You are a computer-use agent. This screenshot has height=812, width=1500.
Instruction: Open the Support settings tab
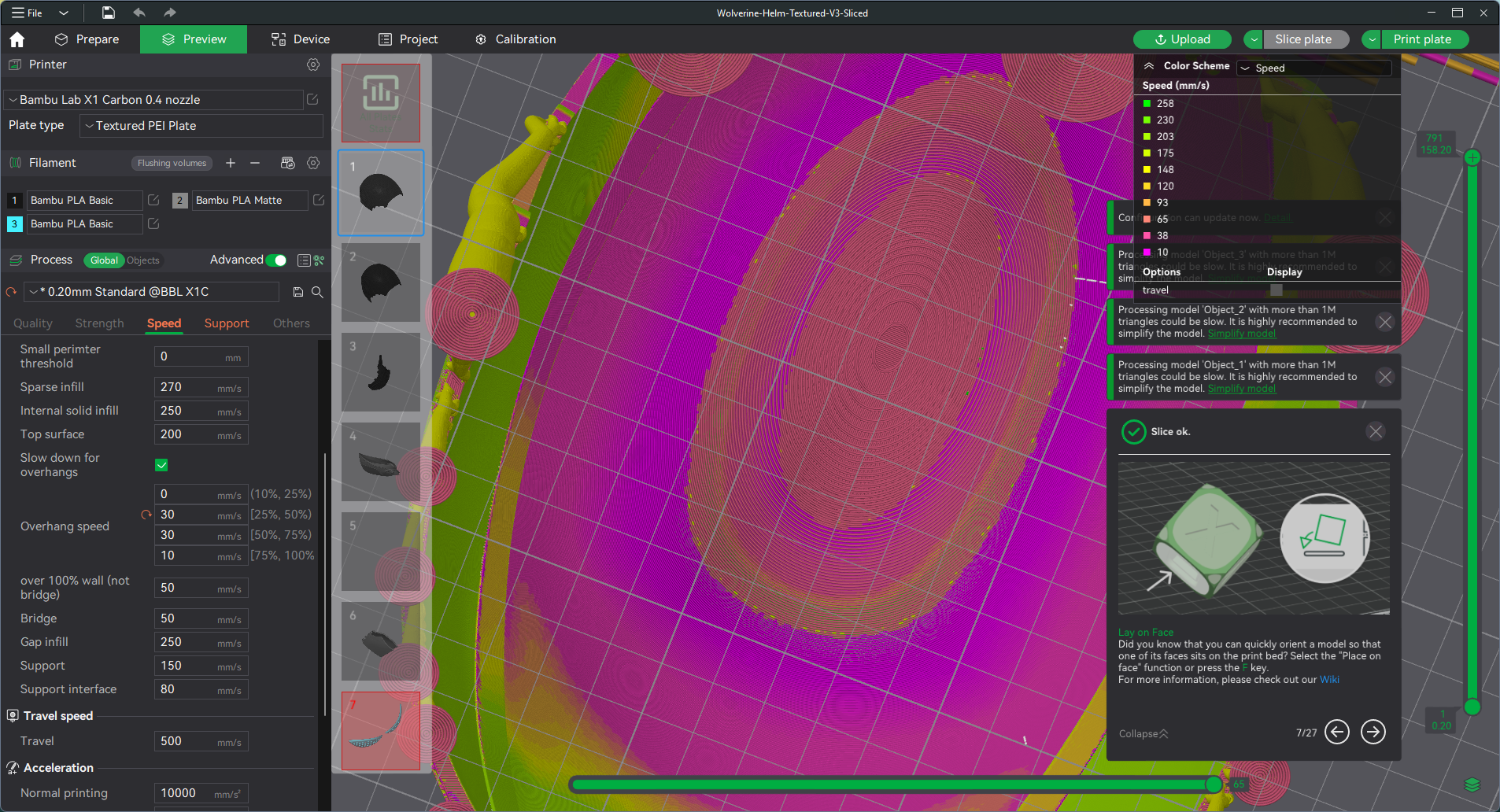tap(227, 323)
